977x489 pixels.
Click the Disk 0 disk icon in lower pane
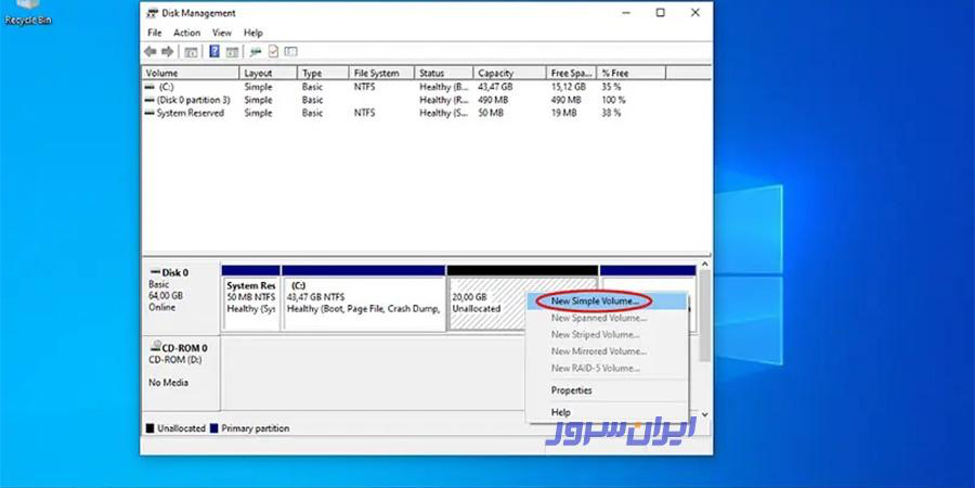tap(156, 272)
